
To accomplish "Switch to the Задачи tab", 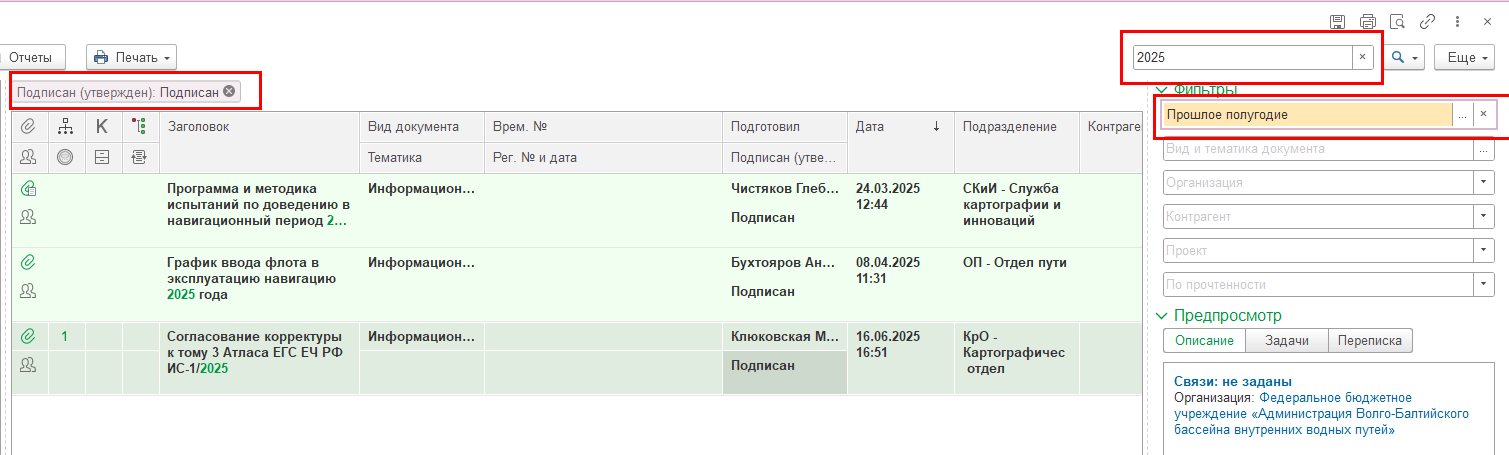I will (x=1287, y=341).
